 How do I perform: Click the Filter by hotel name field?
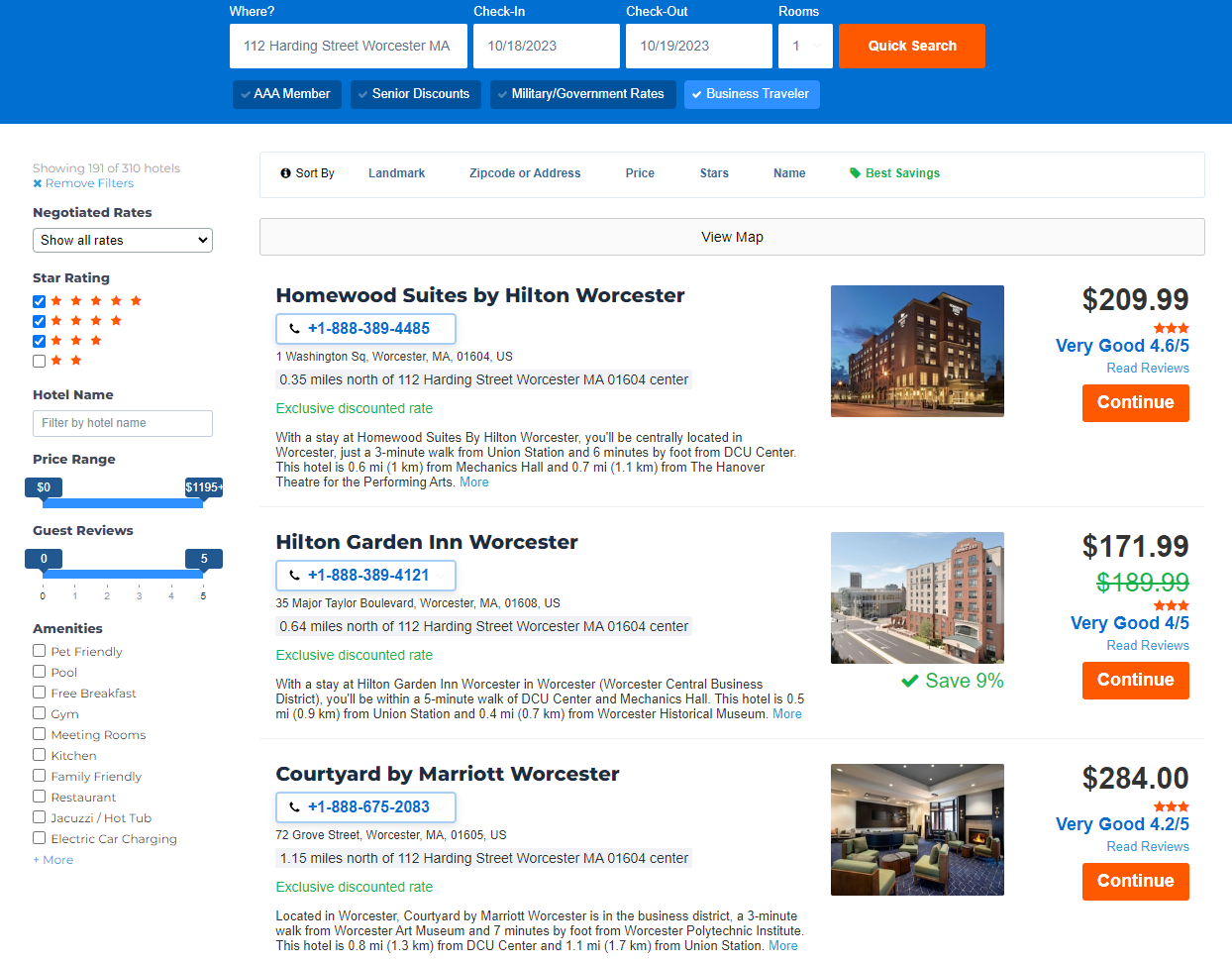click(123, 423)
